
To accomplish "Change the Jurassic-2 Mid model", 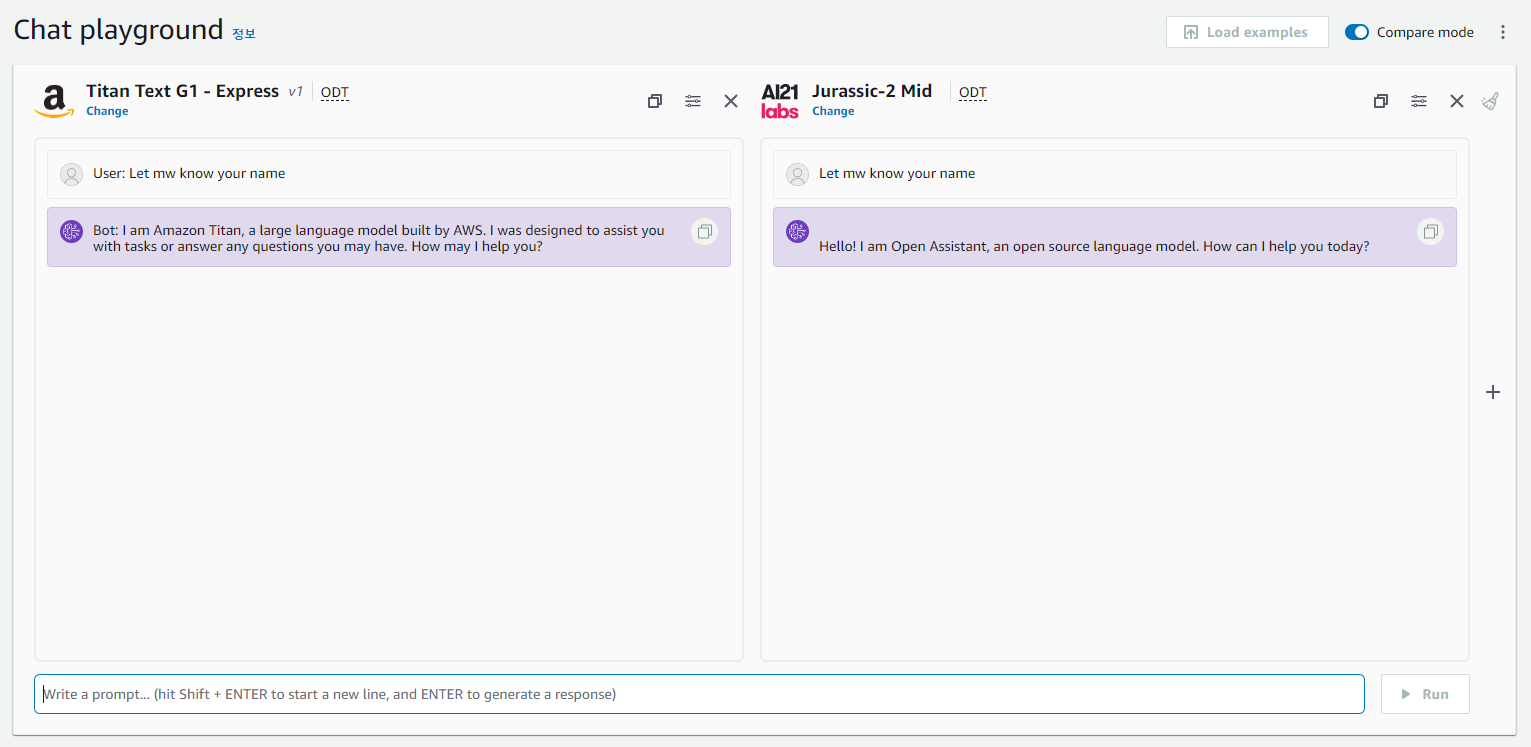I will (833, 111).
